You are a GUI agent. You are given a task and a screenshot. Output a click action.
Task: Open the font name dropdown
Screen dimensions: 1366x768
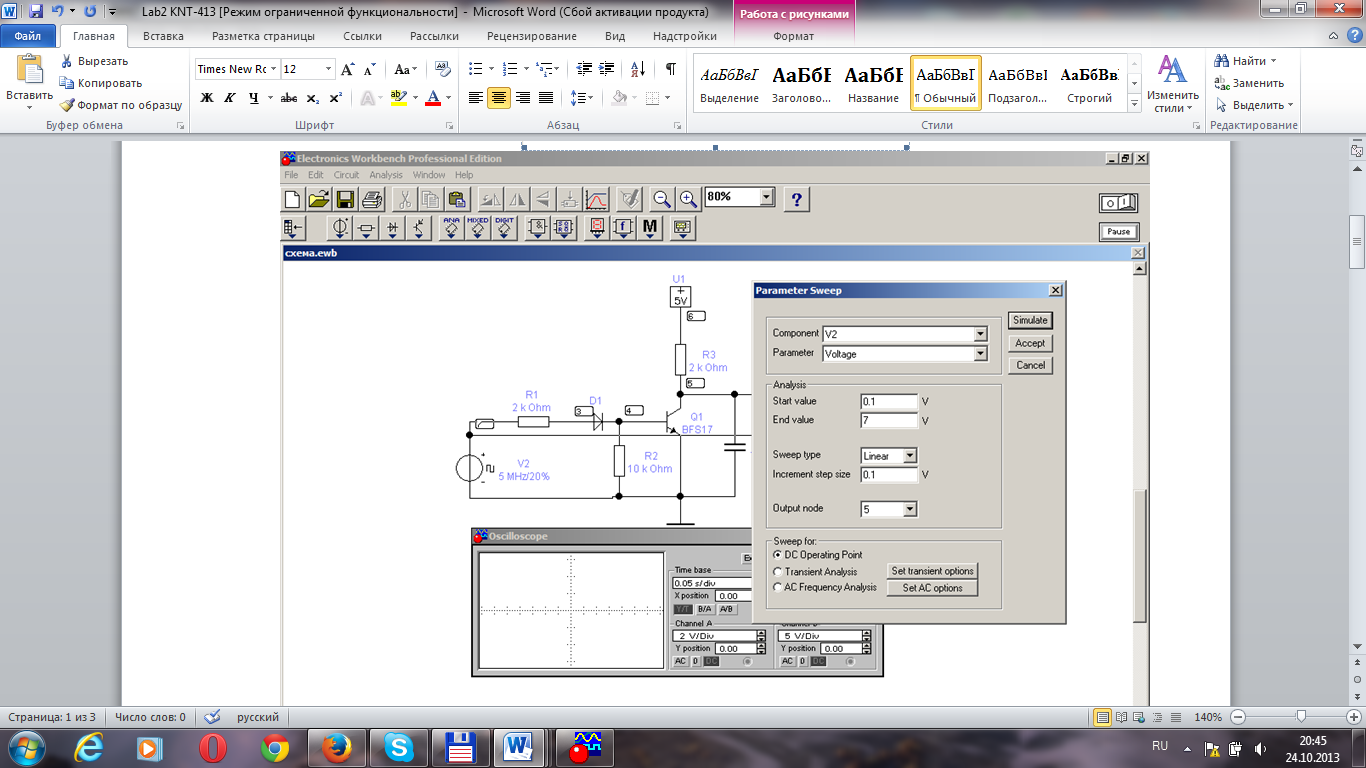tap(272, 69)
